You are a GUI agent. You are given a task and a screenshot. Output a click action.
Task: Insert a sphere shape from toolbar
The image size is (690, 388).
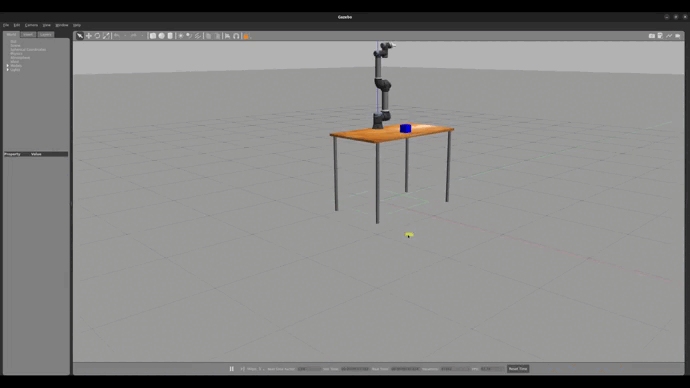(161, 36)
